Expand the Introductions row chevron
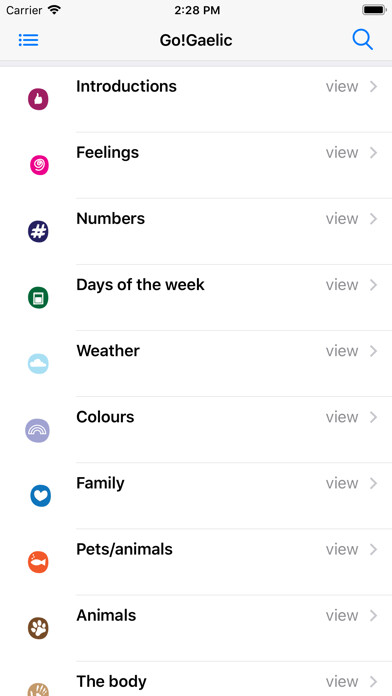The height and width of the screenshot is (696, 392). coord(373,87)
